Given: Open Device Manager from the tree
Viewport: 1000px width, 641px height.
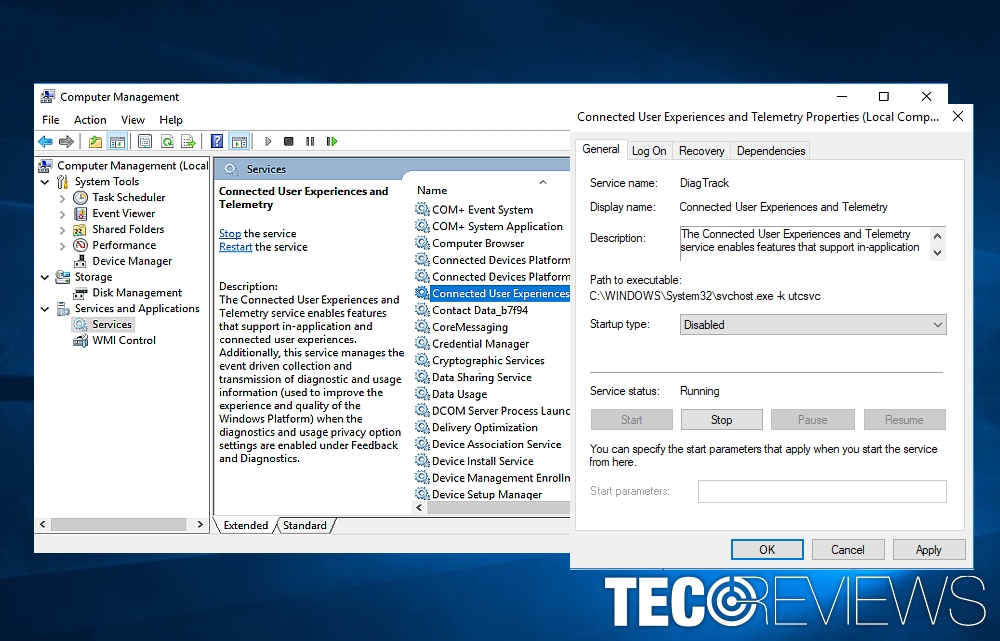Looking at the screenshot, I should coord(132,262).
